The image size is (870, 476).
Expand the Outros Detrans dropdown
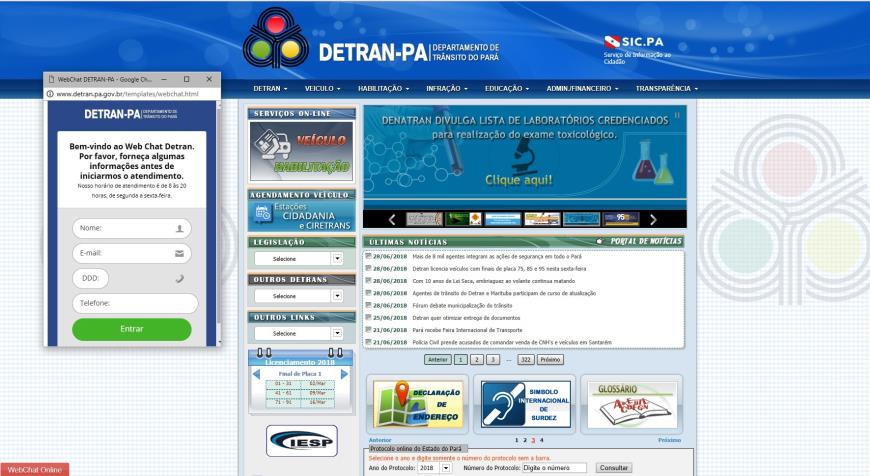pos(337,296)
